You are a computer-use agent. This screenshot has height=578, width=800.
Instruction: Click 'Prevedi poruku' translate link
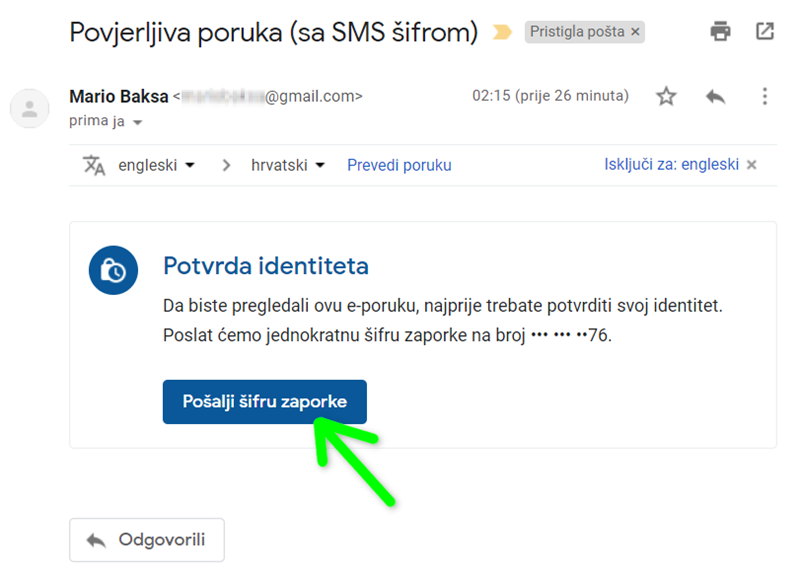(399, 165)
